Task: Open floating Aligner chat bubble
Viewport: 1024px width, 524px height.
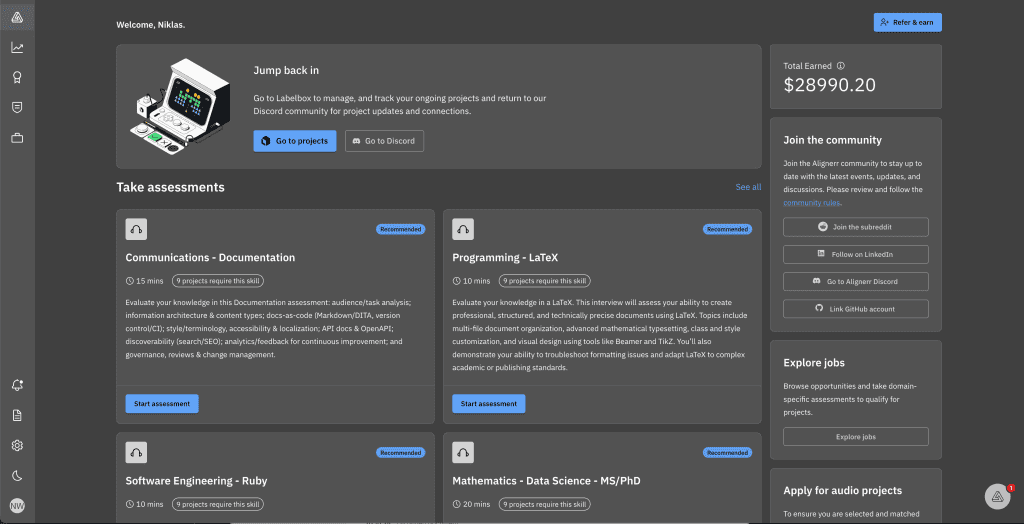Action: (997, 497)
